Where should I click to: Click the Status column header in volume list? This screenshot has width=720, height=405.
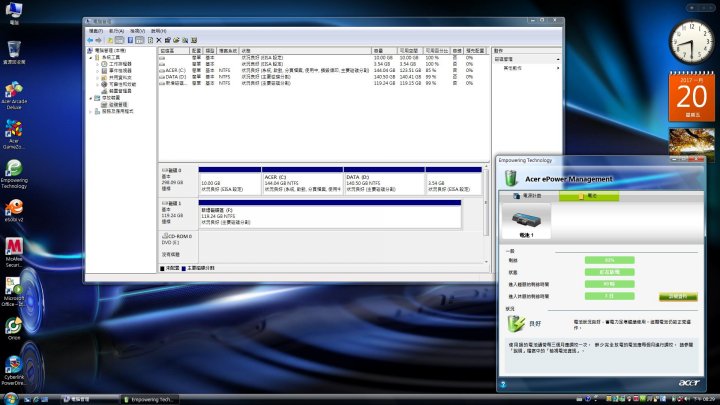pyautogui.click(x=305, y=51)
